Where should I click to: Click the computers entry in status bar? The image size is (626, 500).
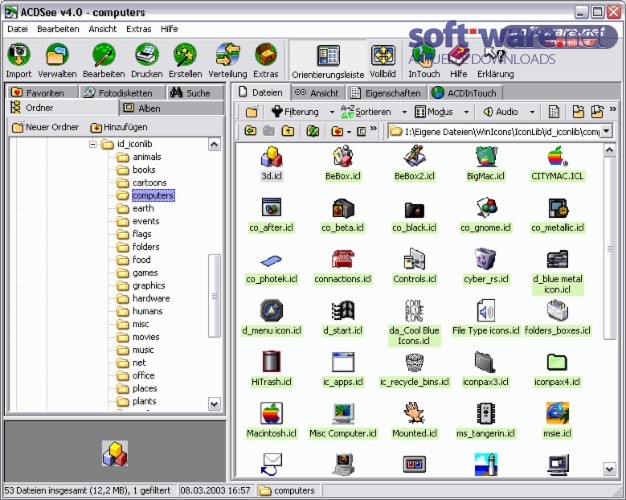tap(287, 490)
